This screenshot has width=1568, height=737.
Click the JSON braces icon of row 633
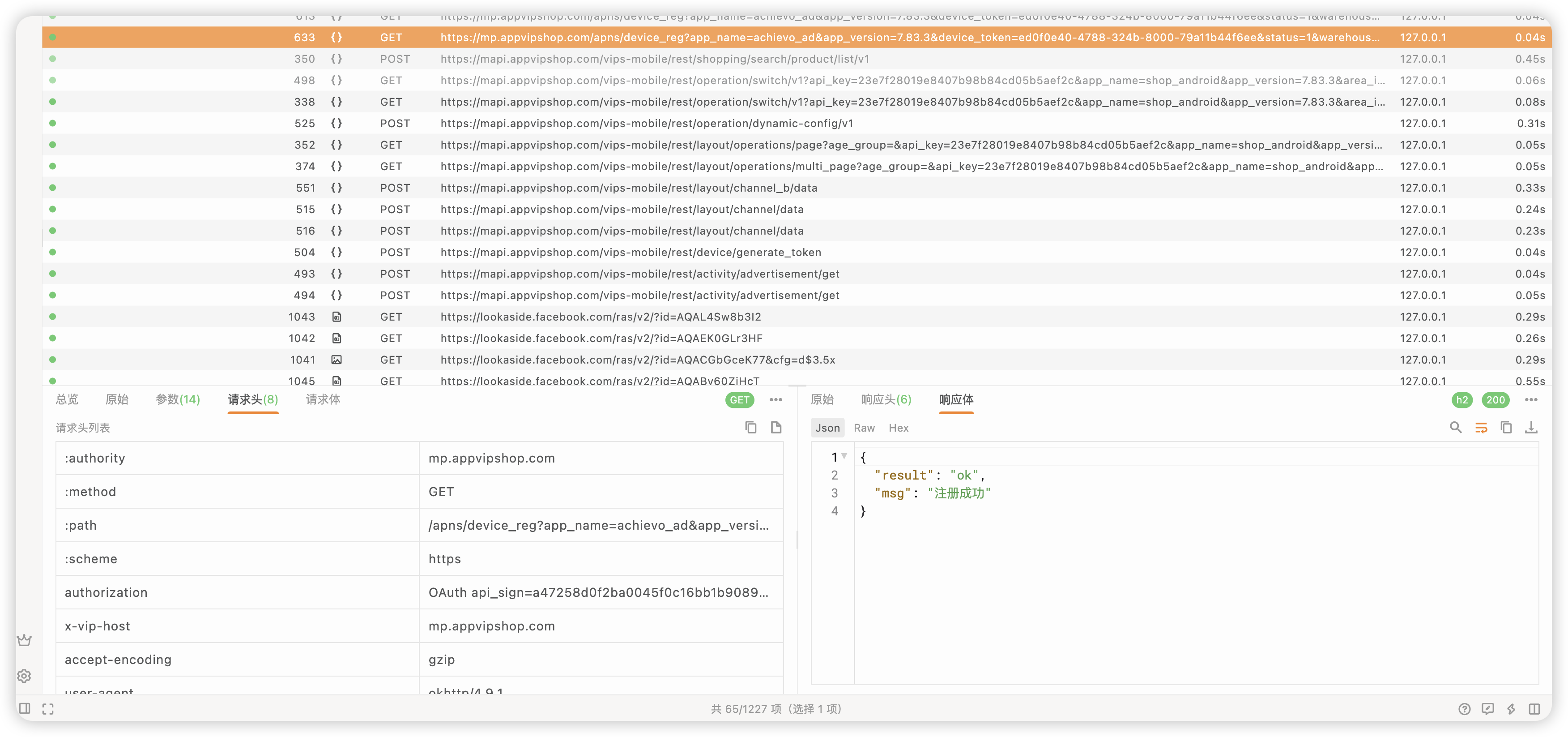[336, 37]
